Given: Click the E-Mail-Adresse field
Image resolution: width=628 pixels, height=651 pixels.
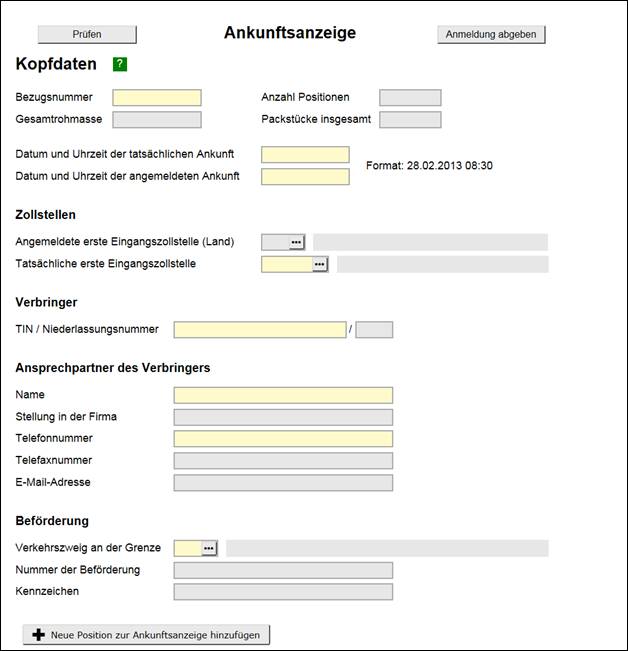Looking at the screenshot, I should point(283,483).
